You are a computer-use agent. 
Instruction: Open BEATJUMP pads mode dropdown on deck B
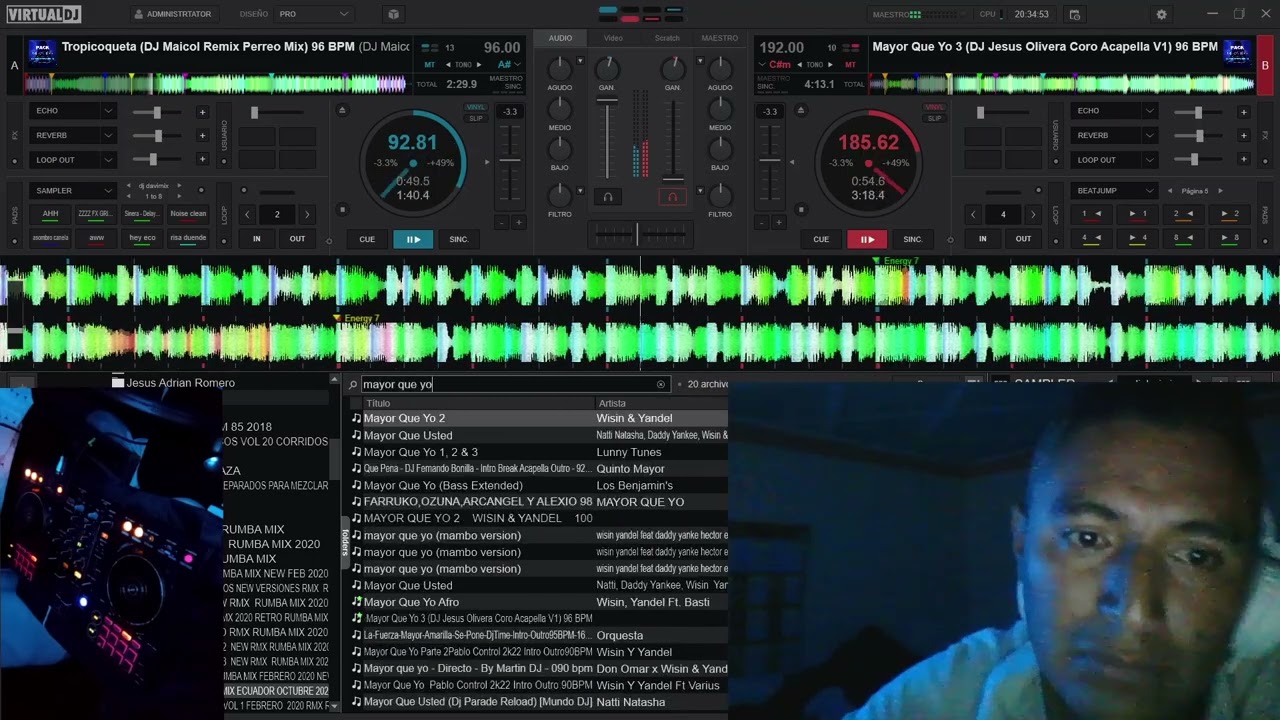click(1116, 190)
